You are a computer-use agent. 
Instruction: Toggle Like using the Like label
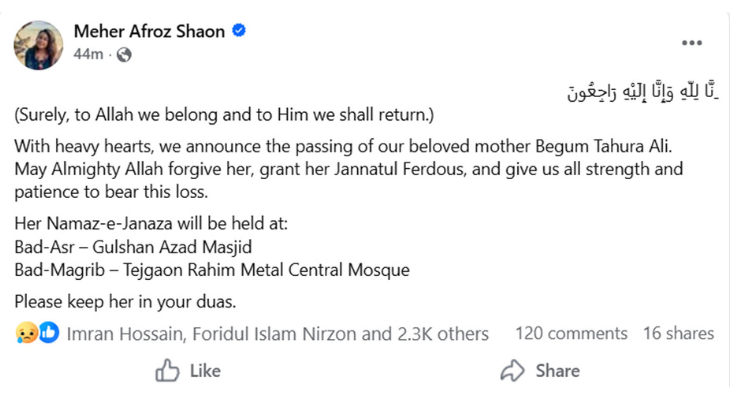tap(204, 371)
